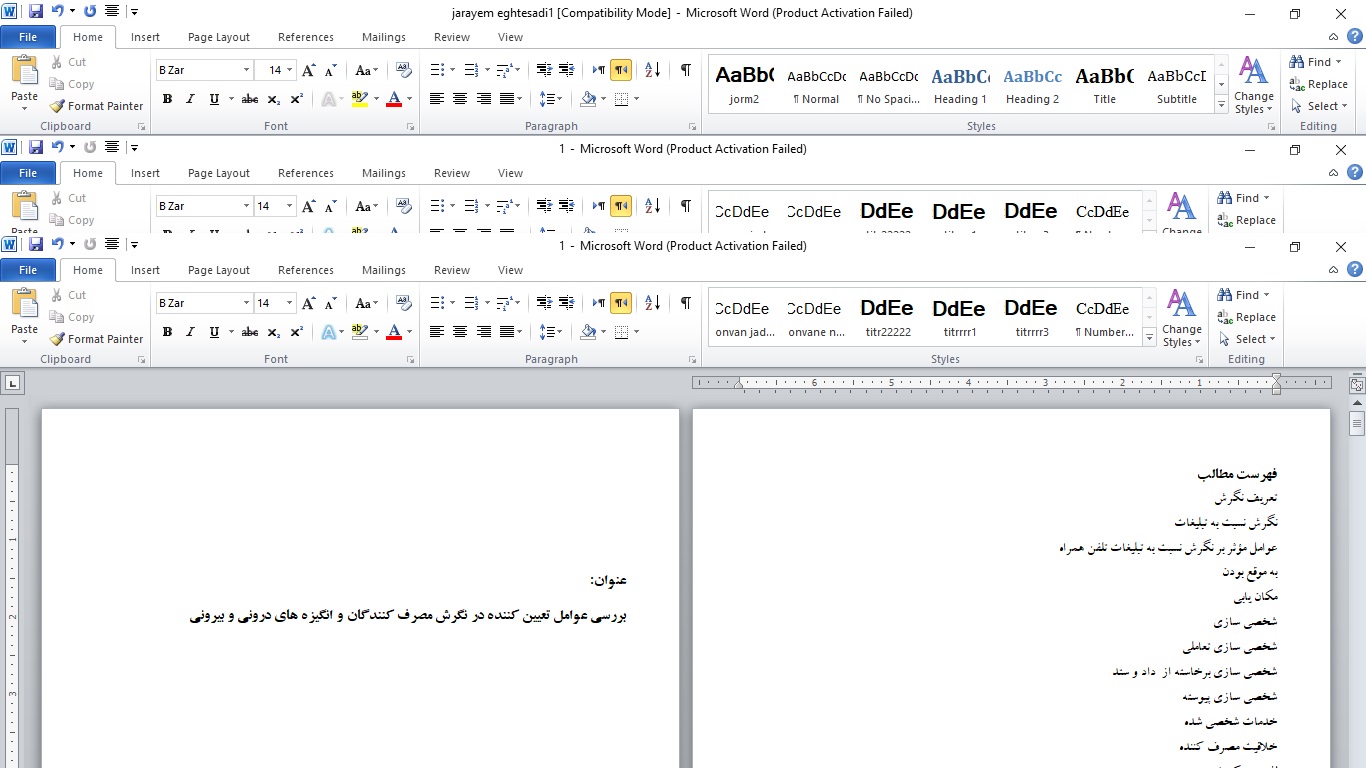Center-align text using the bottom window's ribbon
The image size is (1366, 768).
click(460, 332)
